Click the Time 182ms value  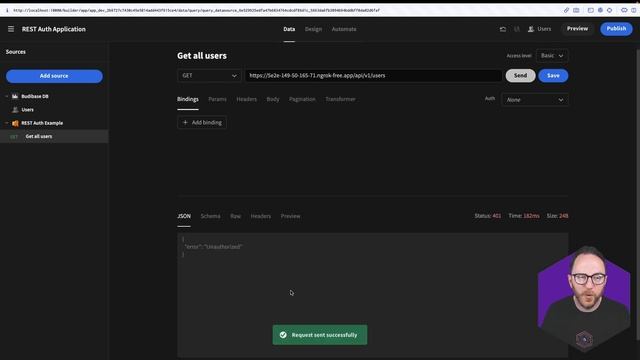point(531,216)
